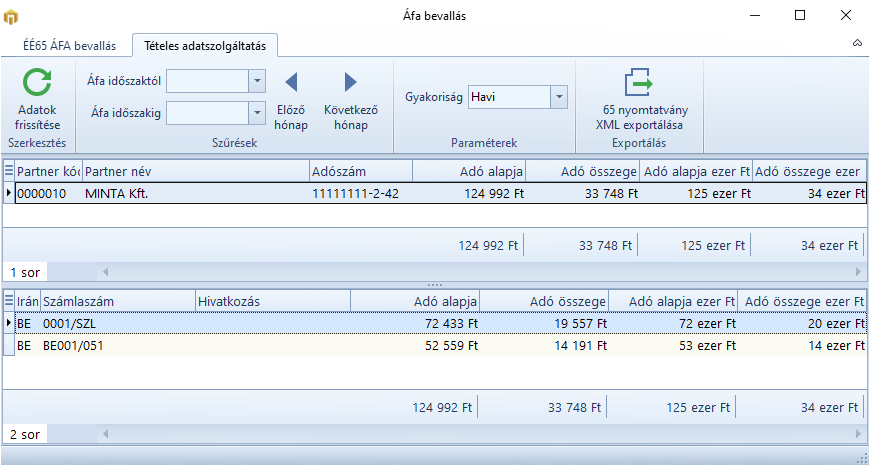Image resolution: width=870 pixels, height=466 pixels.
Task: Advance with the Következő hónap arrow
Action: tap(349, 83)
